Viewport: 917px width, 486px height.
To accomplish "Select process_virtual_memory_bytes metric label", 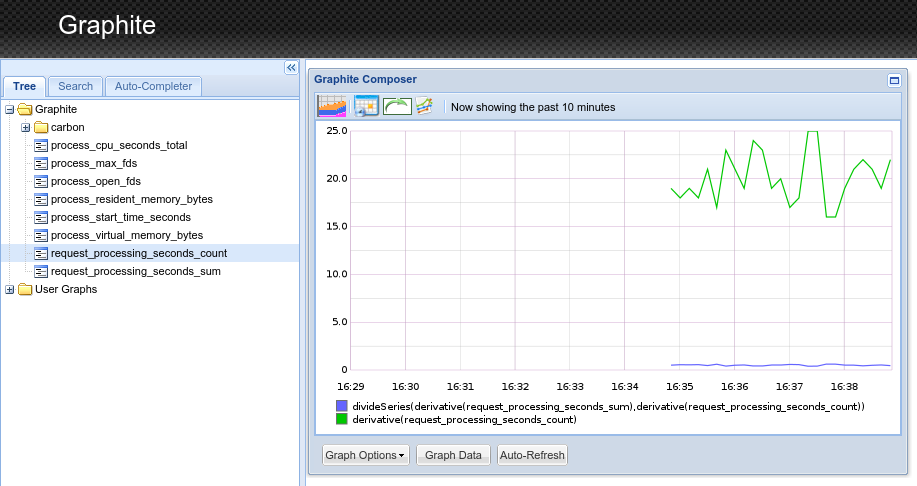I will coord(127,236).
